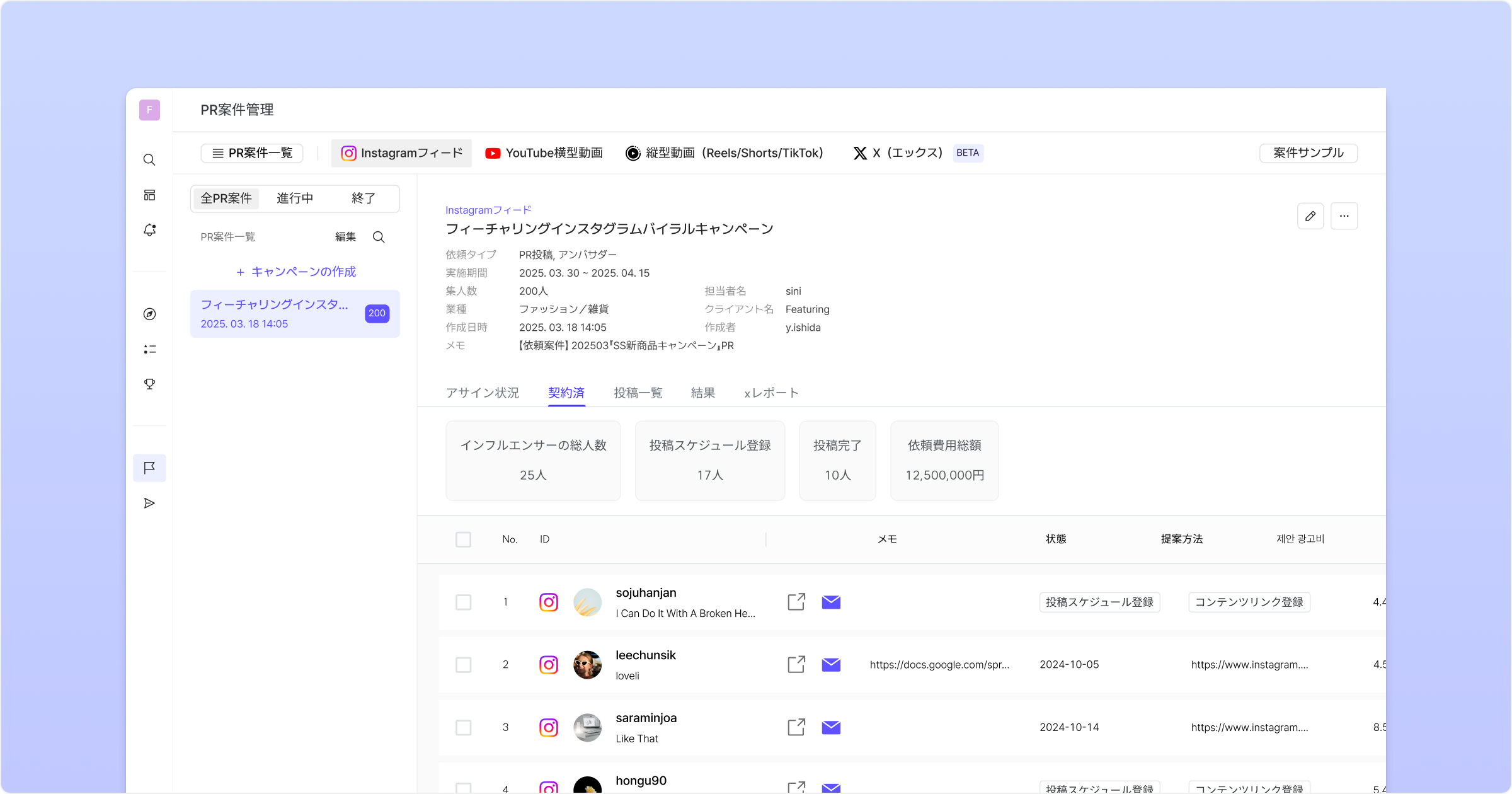Open the PR案件一覧 list menu button

[252, 153]
